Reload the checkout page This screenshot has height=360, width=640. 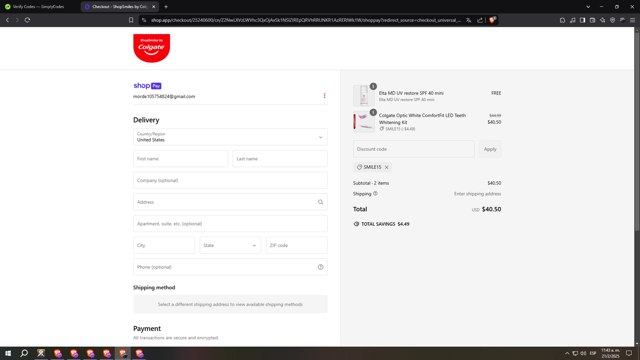(x=27, y=20)
